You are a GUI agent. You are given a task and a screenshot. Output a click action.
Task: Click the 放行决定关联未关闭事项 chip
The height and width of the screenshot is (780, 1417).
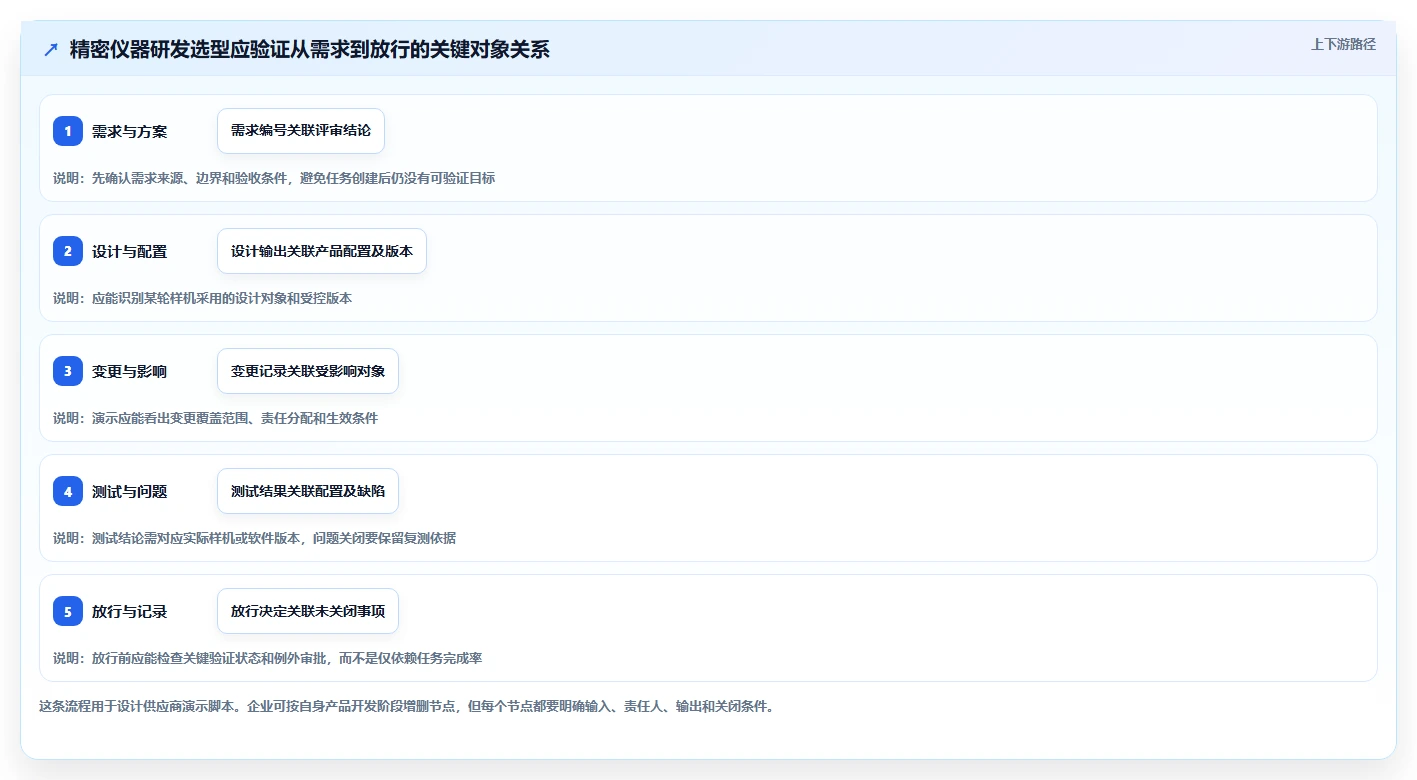pyautogui.click(x=308, y=611)
